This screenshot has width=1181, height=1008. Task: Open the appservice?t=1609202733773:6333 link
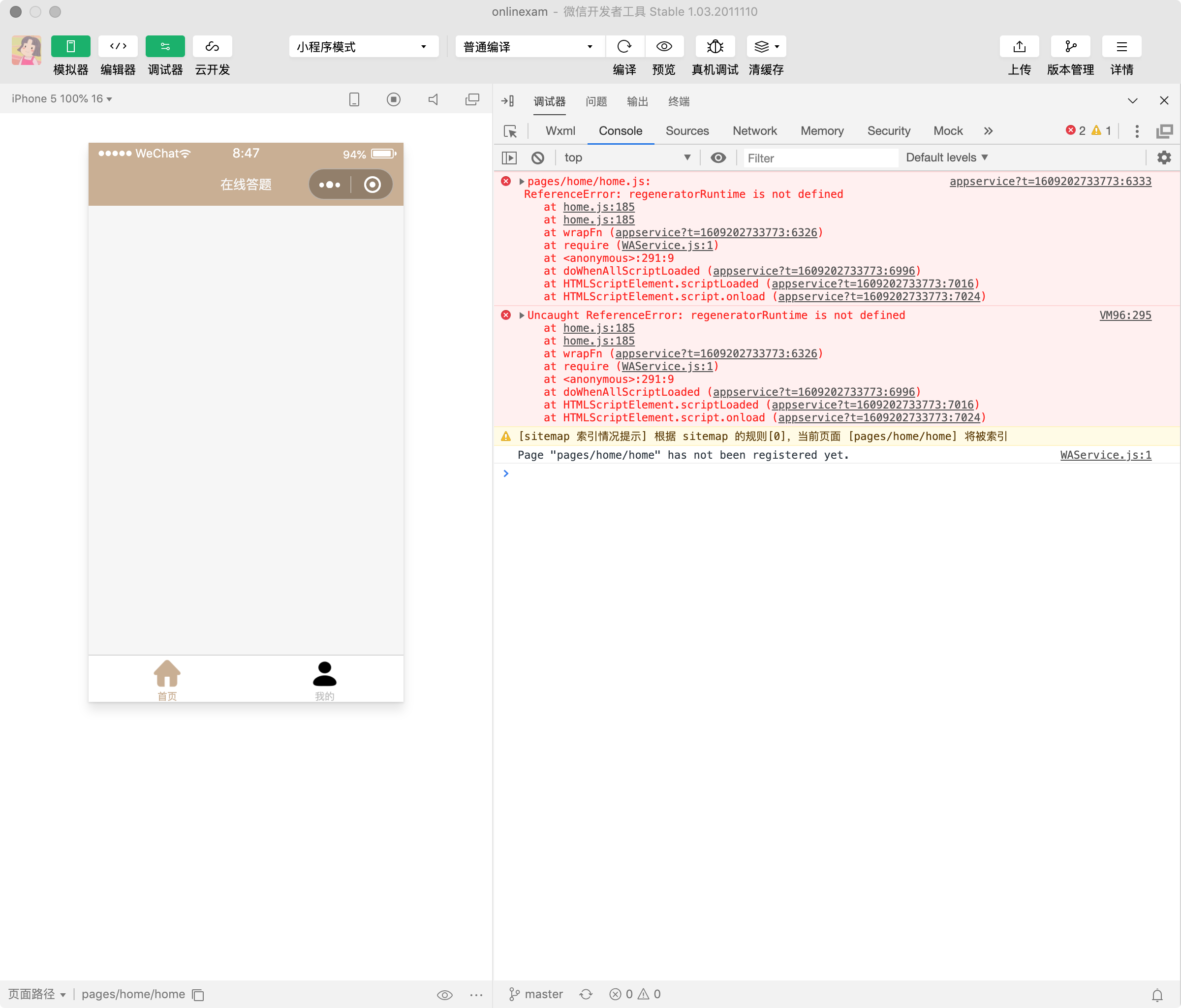1050,181
